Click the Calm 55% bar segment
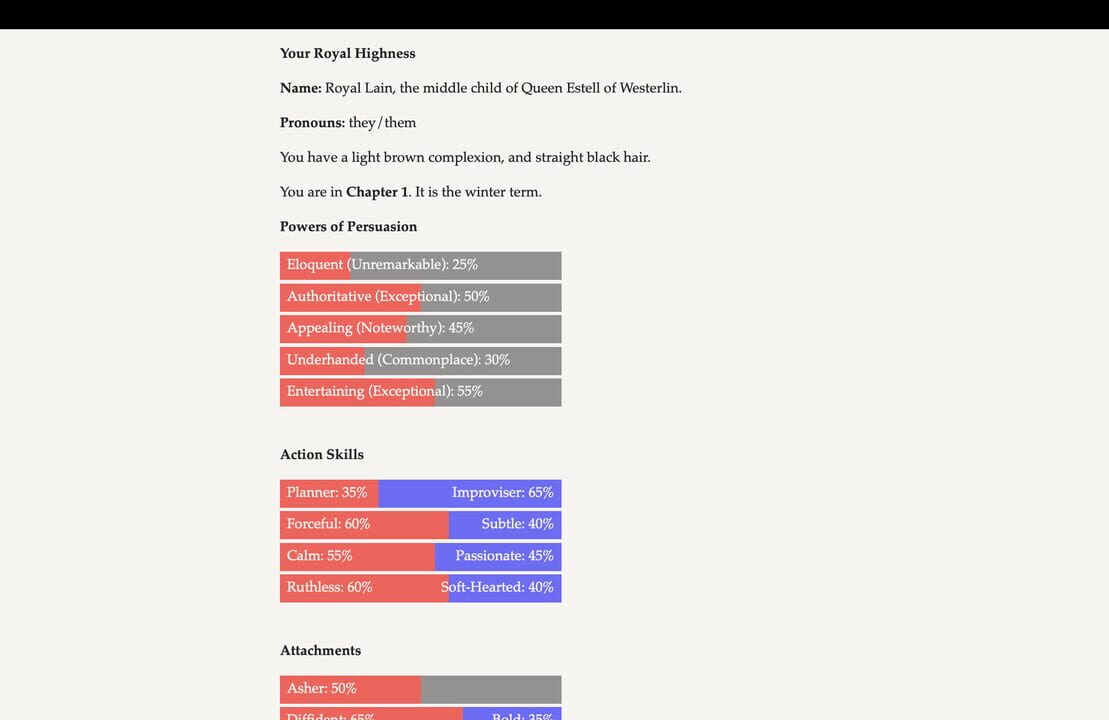The image size is (1109, 720). (x=357, y=556)
